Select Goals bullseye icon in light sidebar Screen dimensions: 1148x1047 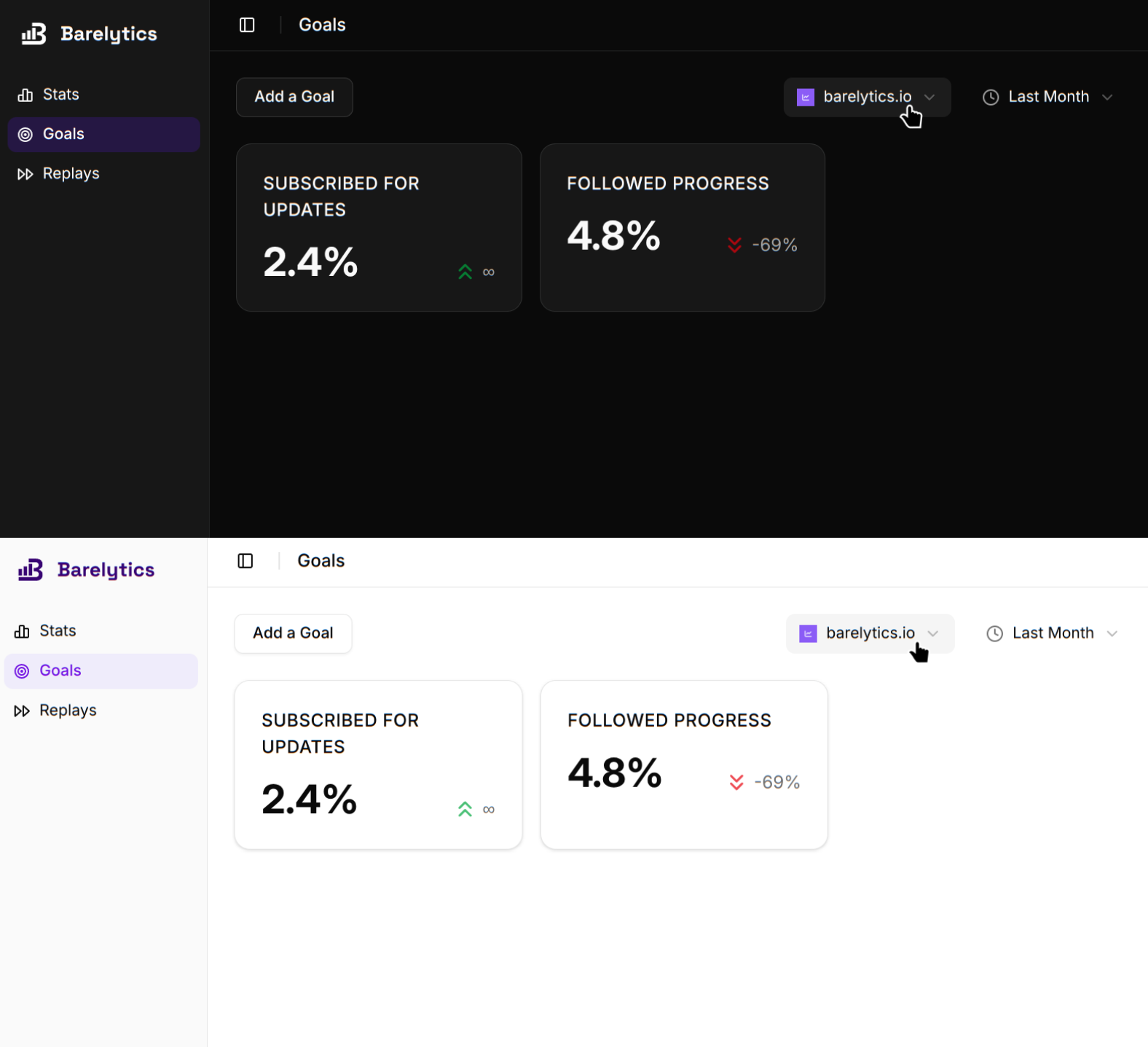click(x=23, y=671)
